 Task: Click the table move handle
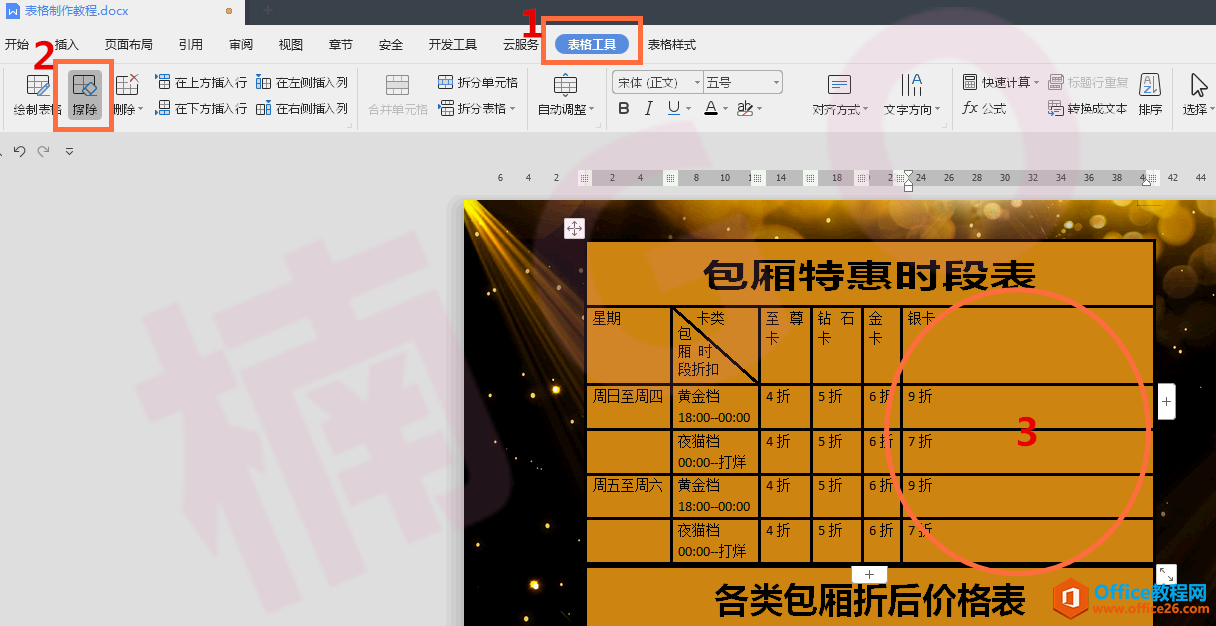[x=574, y=229]
